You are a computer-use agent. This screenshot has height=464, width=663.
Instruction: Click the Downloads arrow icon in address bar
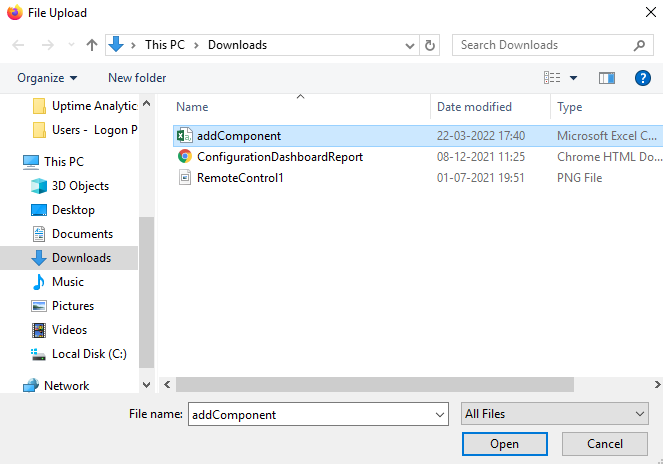(x=116, y=44)
